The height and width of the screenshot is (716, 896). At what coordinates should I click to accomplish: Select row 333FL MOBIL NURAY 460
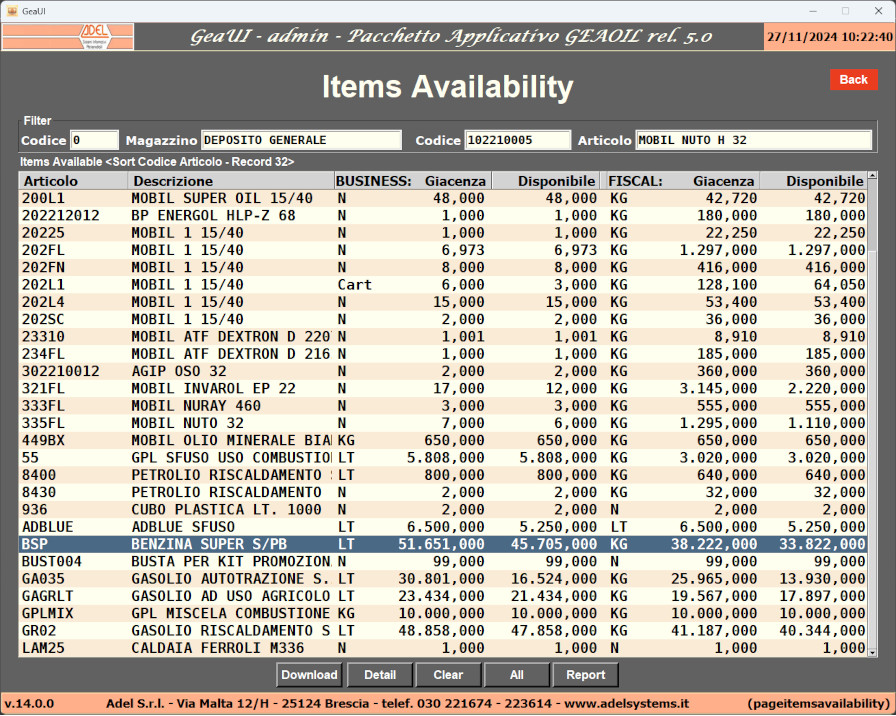click(x=443, y=406)
